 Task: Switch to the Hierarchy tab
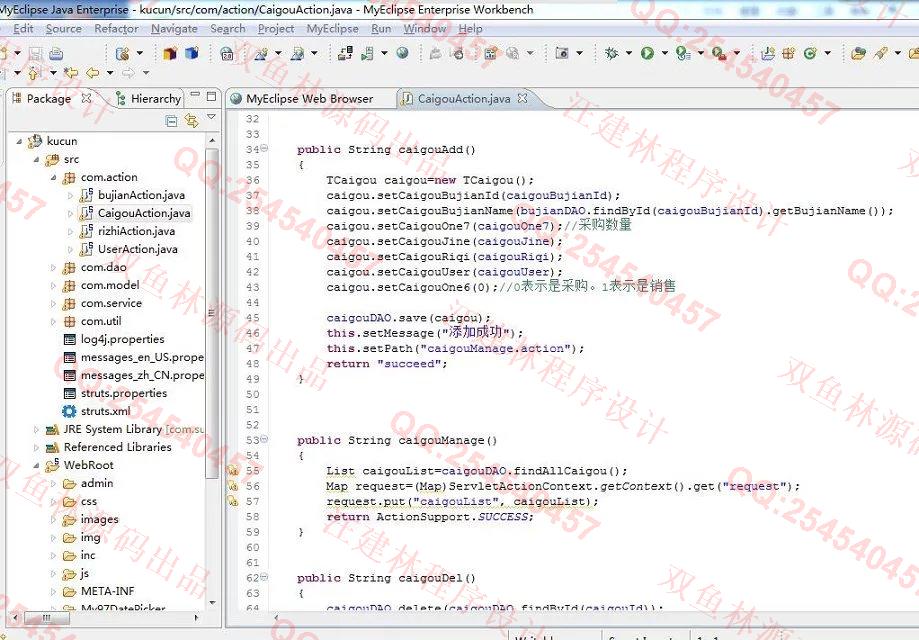(x=149, y=98)
